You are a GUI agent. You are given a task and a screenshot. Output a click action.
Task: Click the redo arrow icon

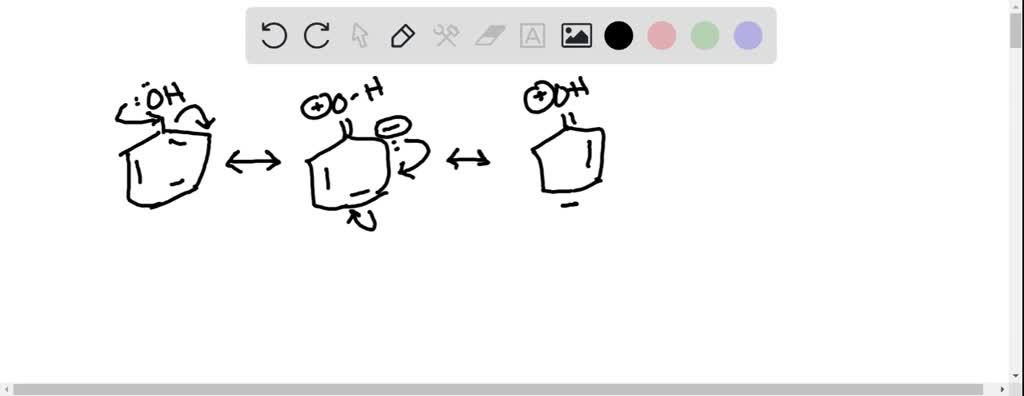[317, 35]
